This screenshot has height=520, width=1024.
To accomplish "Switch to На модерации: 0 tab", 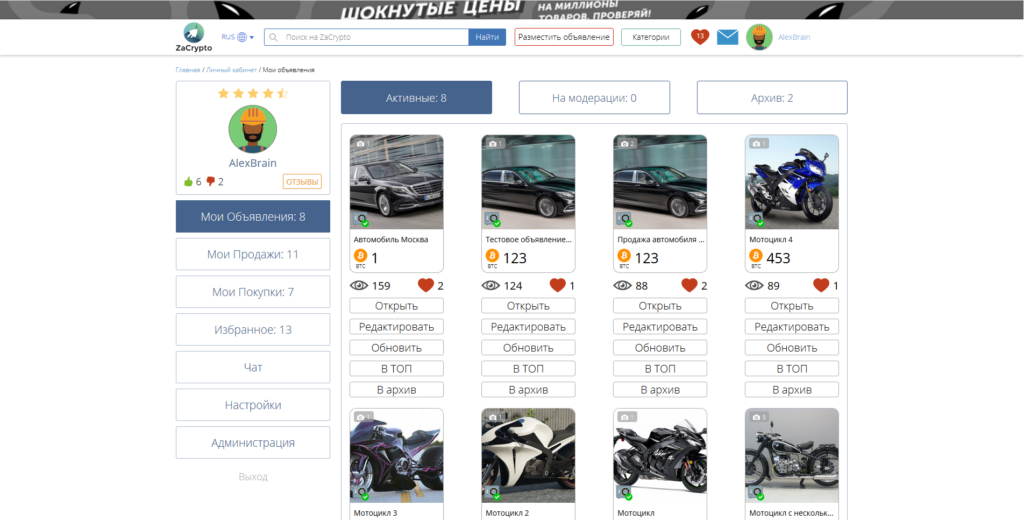I will (594, 98).
